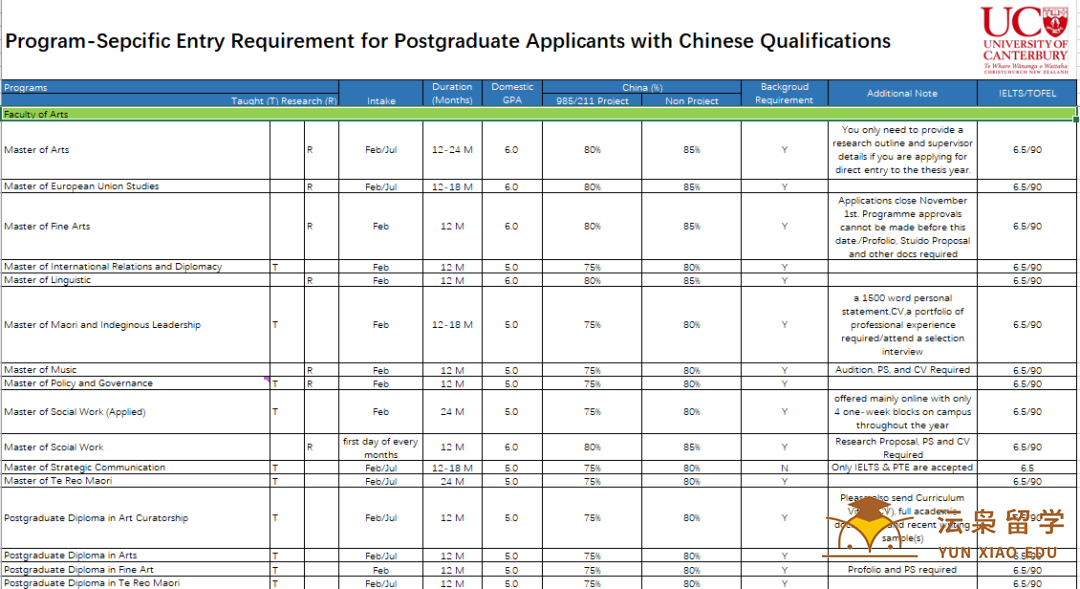This screenshot has height=589, width=1080.
Task: Select the 985/211 Project header cell
Action: tap(592, 101)
